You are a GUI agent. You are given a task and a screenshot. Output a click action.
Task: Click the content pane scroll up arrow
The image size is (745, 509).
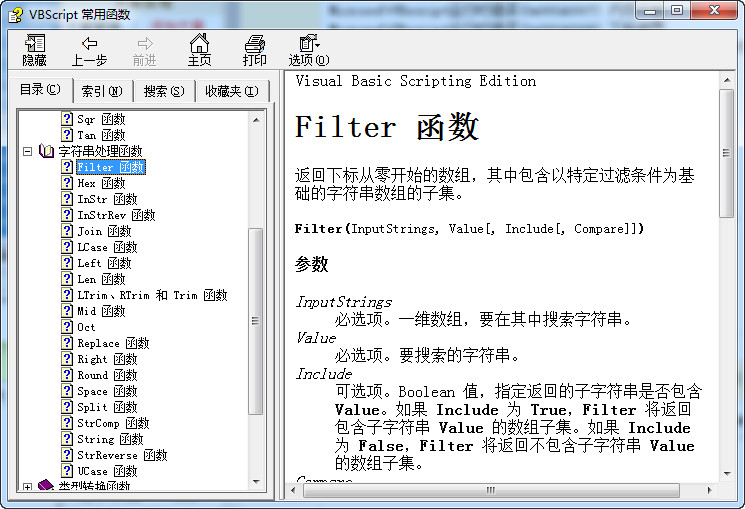(x=726, y=80)
